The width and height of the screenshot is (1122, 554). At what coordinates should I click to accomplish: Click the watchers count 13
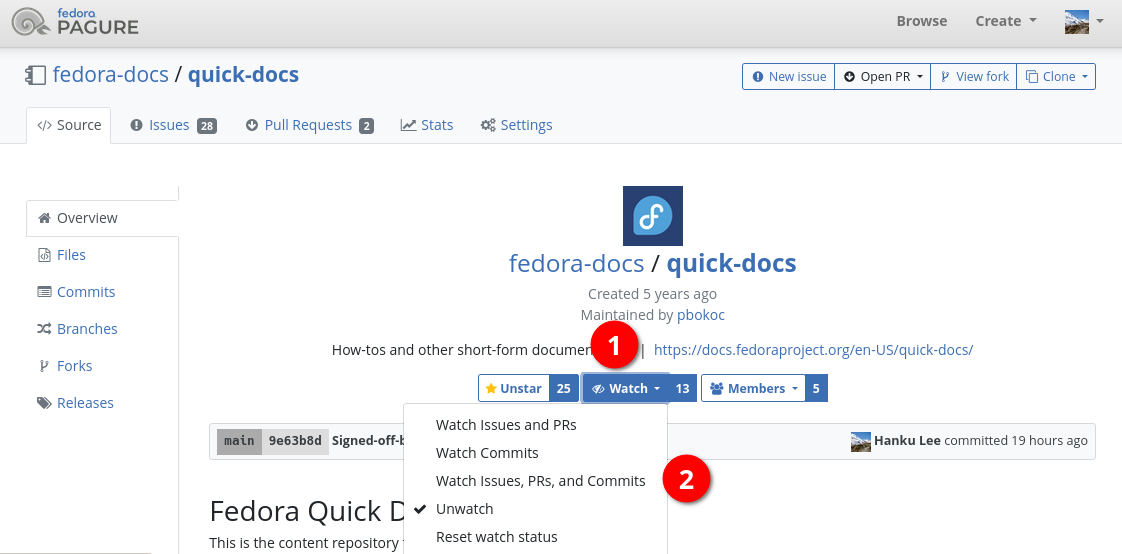[x=682, y=389]
